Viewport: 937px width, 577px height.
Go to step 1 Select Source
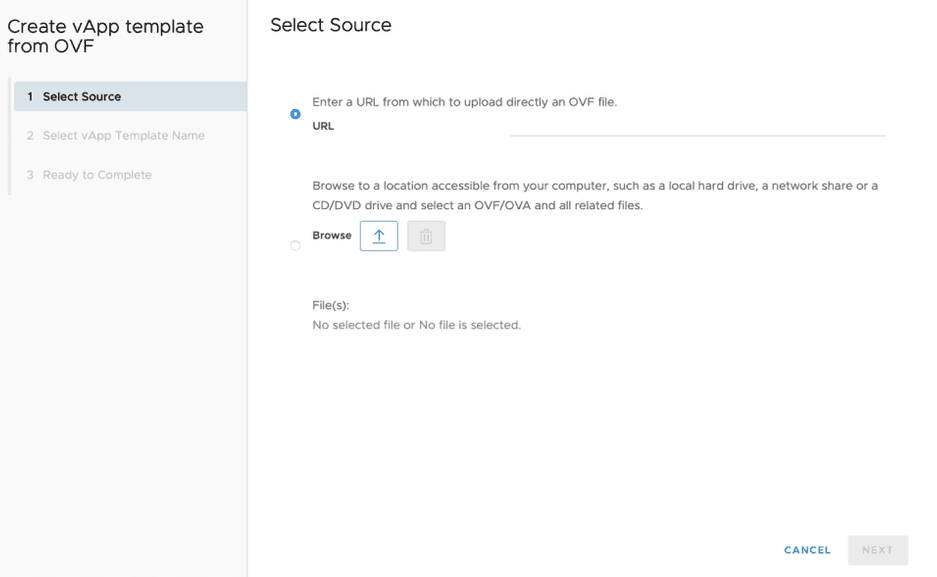[x=130, y=96]
